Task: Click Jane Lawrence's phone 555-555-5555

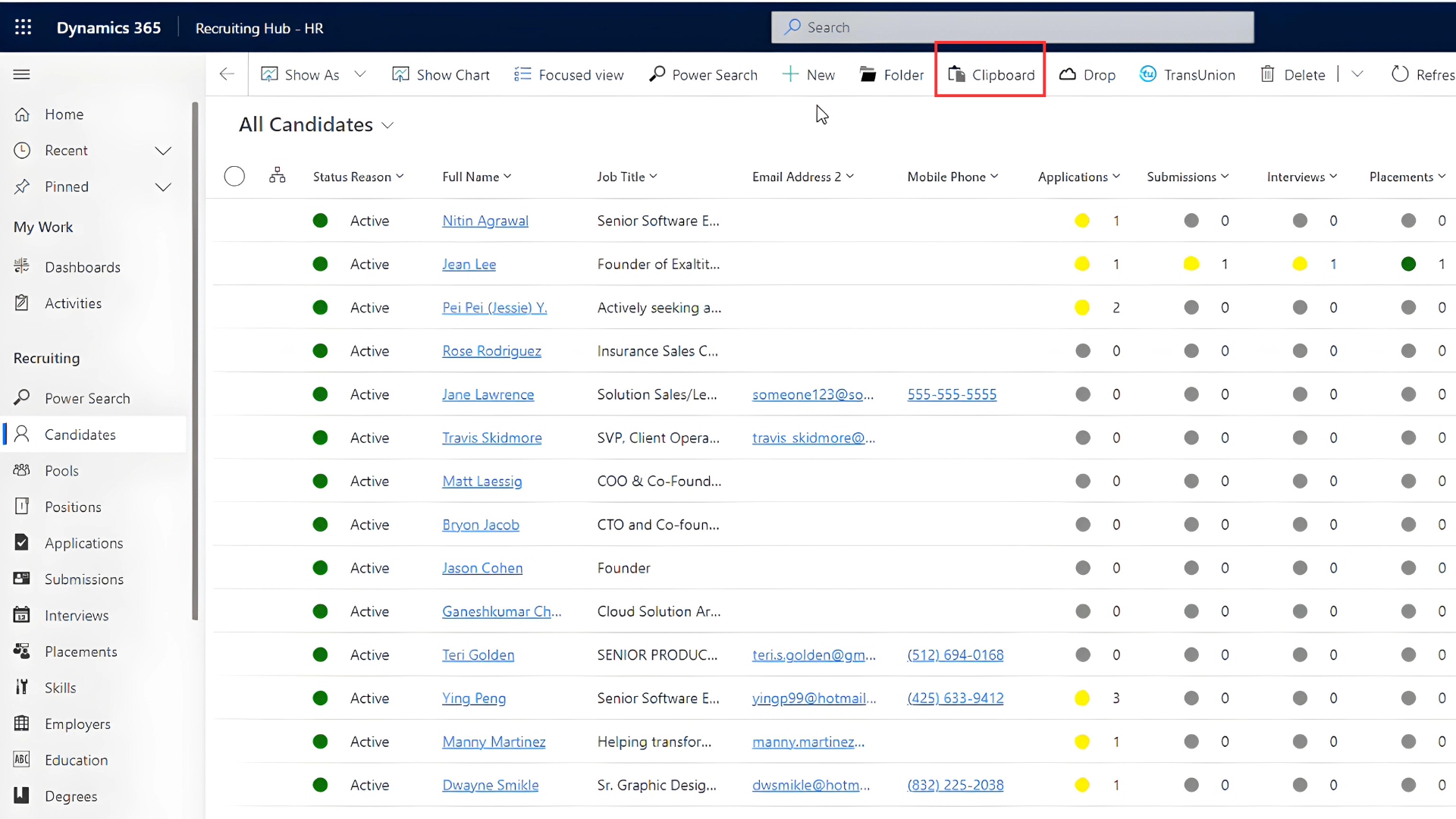Action: (x=952, y=394)
